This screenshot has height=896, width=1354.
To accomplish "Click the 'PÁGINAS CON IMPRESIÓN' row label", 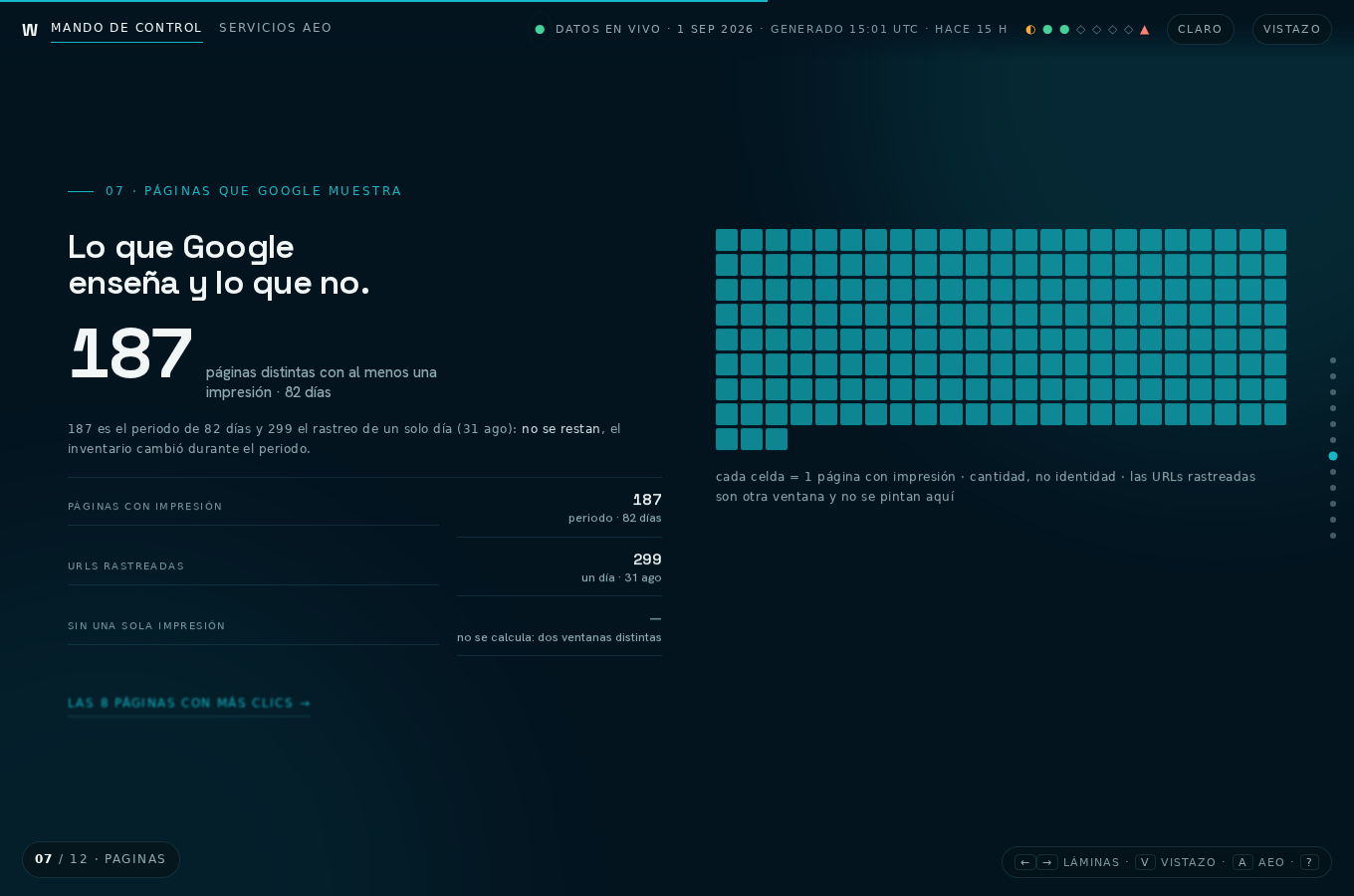I will click(145, 507).
